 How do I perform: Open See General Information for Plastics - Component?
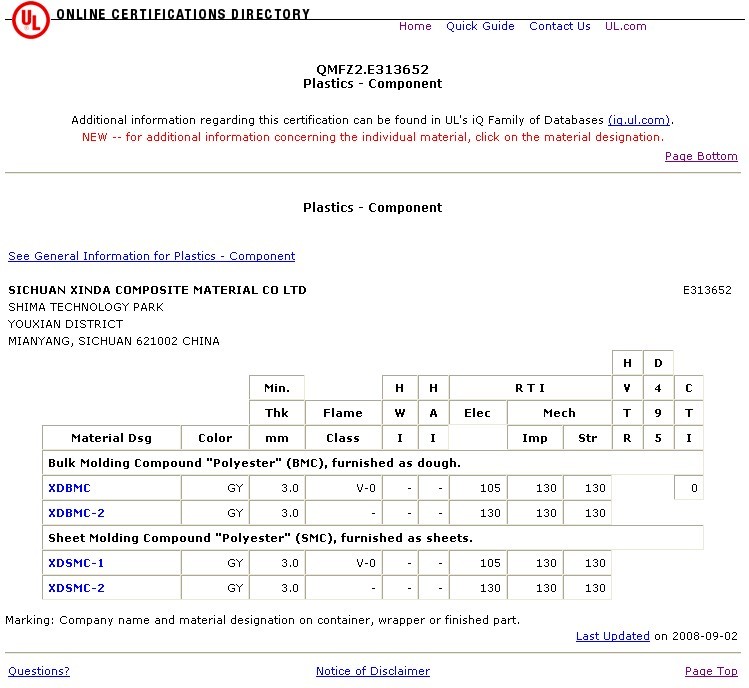click(151, 256)
